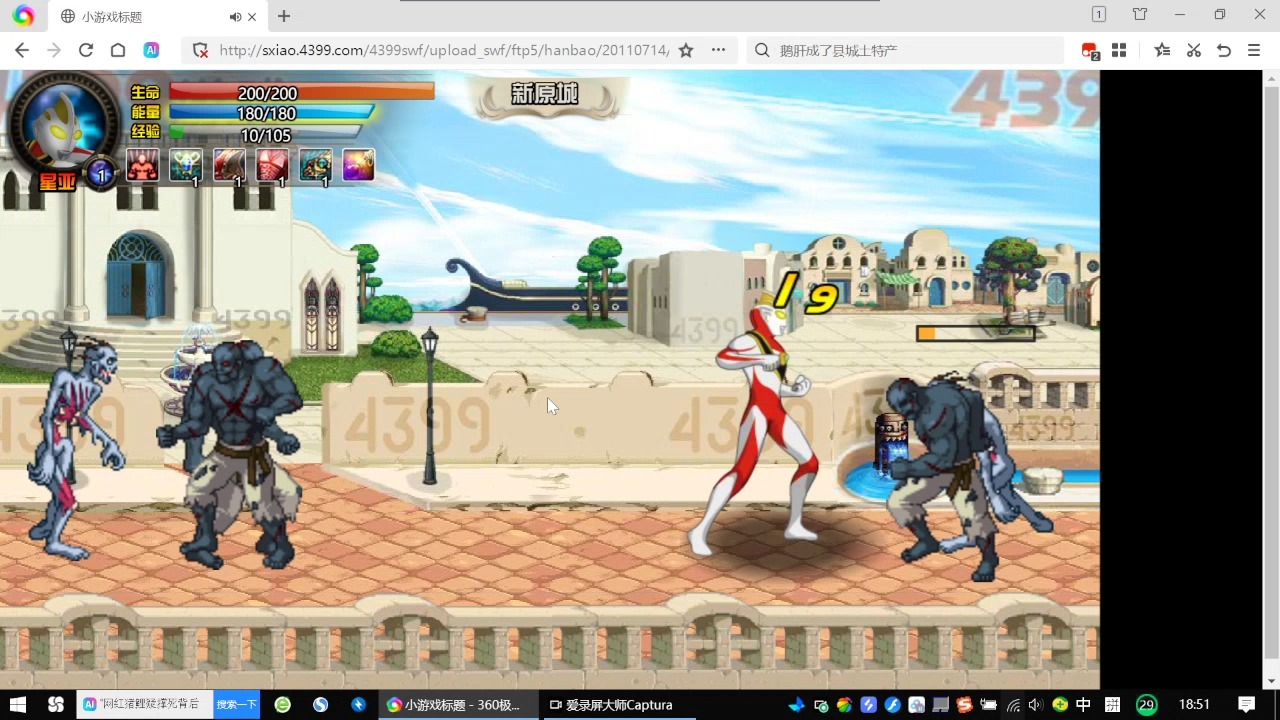Screen dimensions: 1280x720
Task: Open a new tab with the plus button
Action: pos(284,16)
